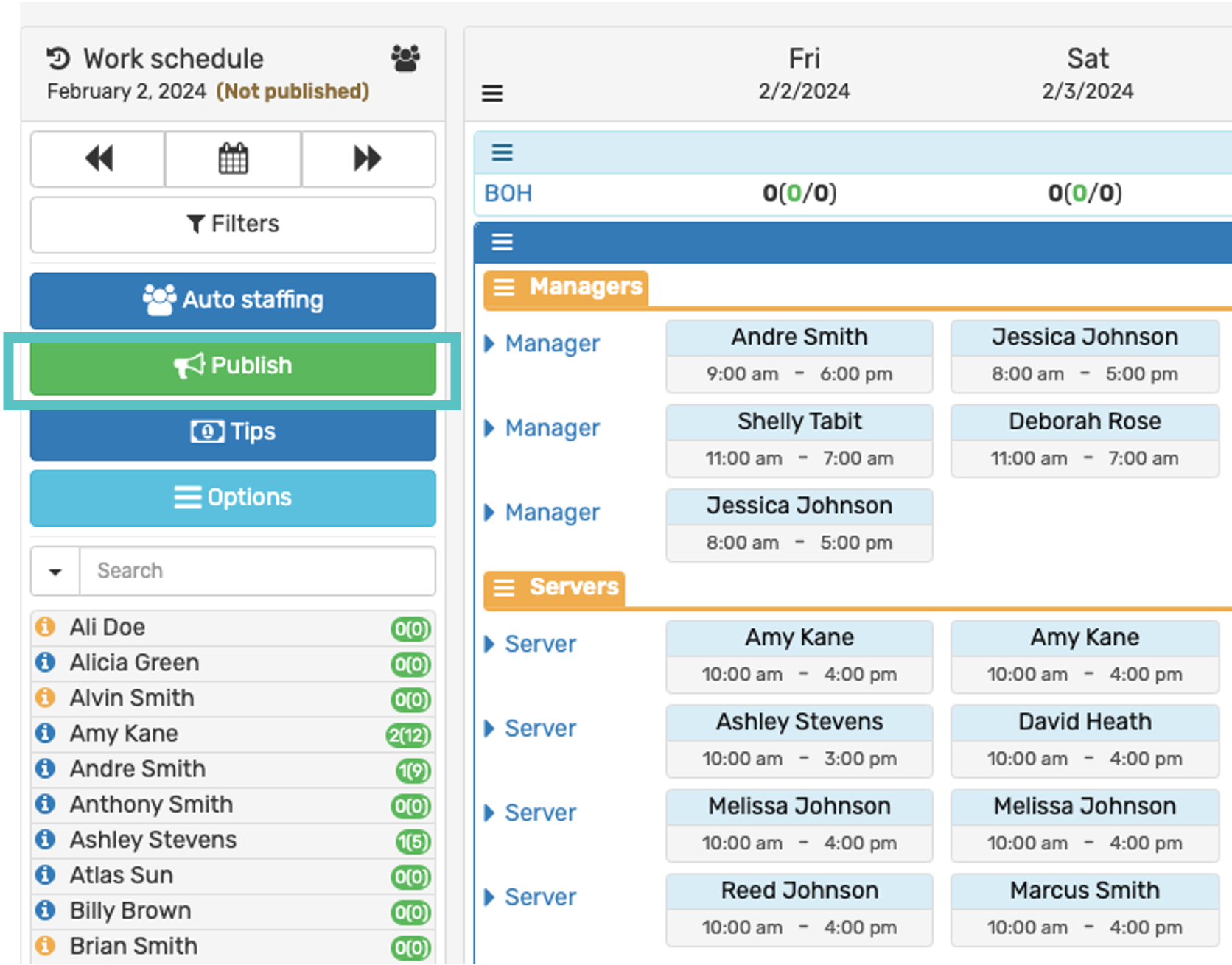Click the Auto staffing button

233,300
